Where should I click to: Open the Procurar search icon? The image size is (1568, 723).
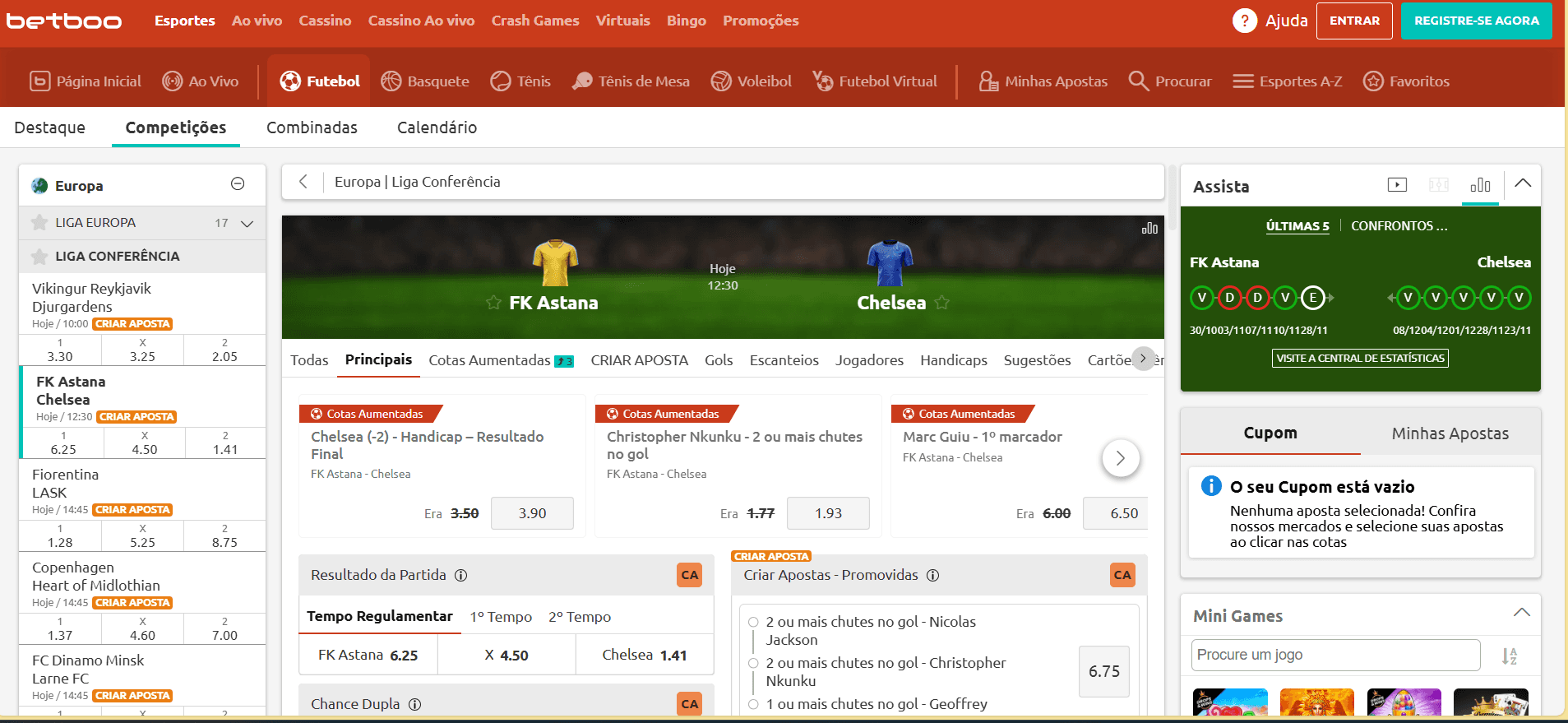[x=1138, y=81]
